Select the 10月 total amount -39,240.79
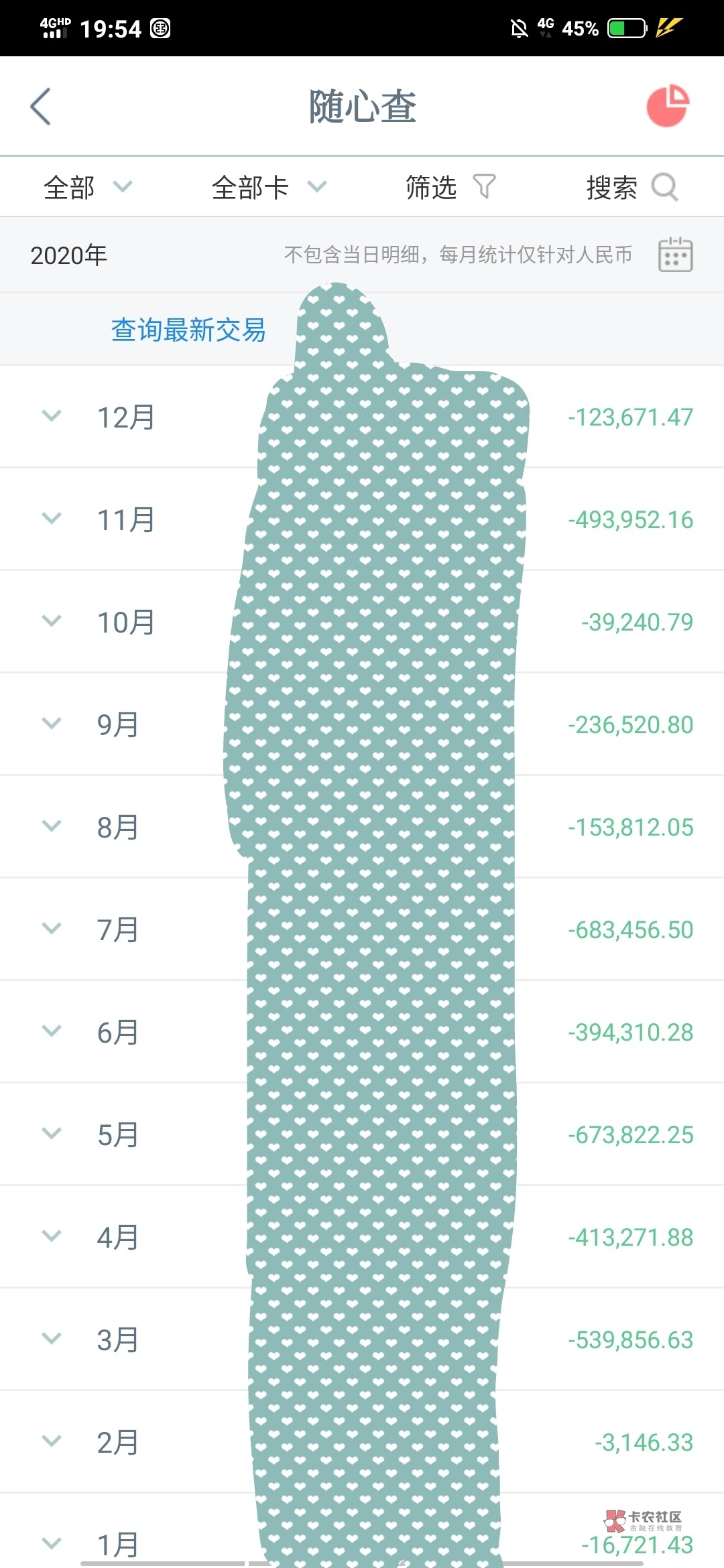Screen dimensions: 724x1568 tap(637, 622)
